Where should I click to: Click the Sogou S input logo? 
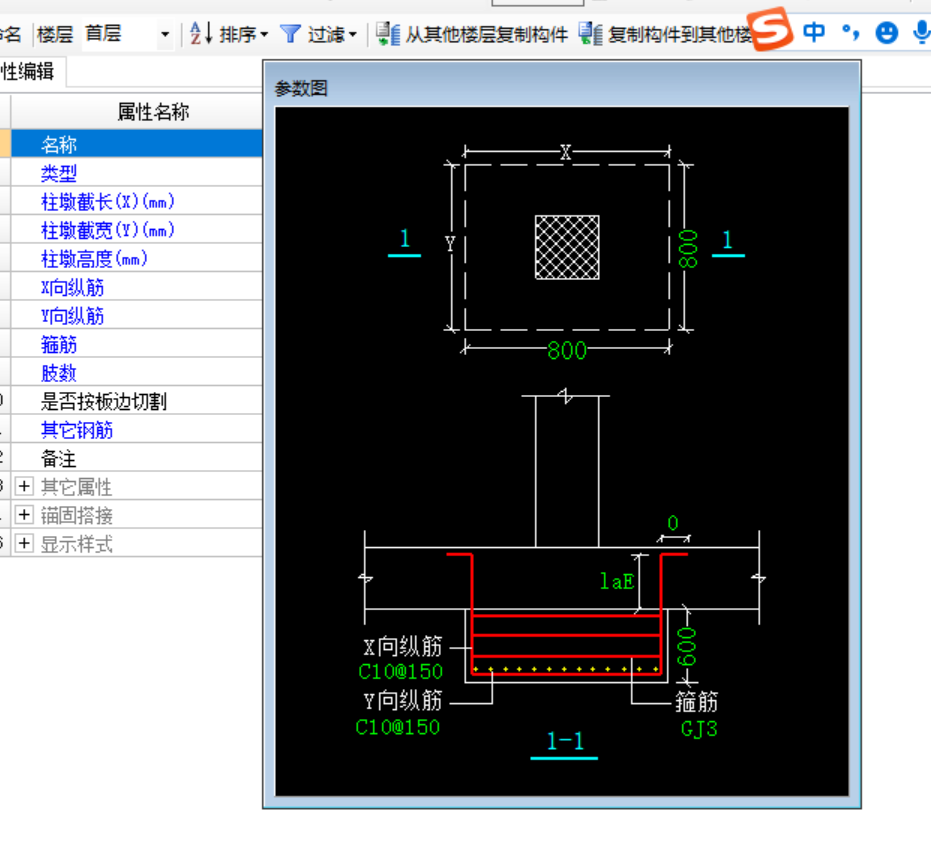click(x=771, y=29)
